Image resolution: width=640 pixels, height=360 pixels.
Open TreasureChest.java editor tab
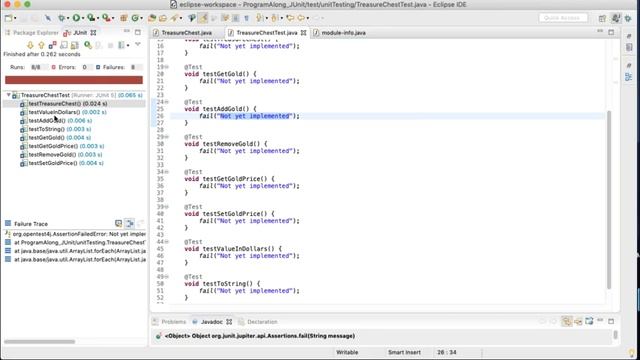182,33
